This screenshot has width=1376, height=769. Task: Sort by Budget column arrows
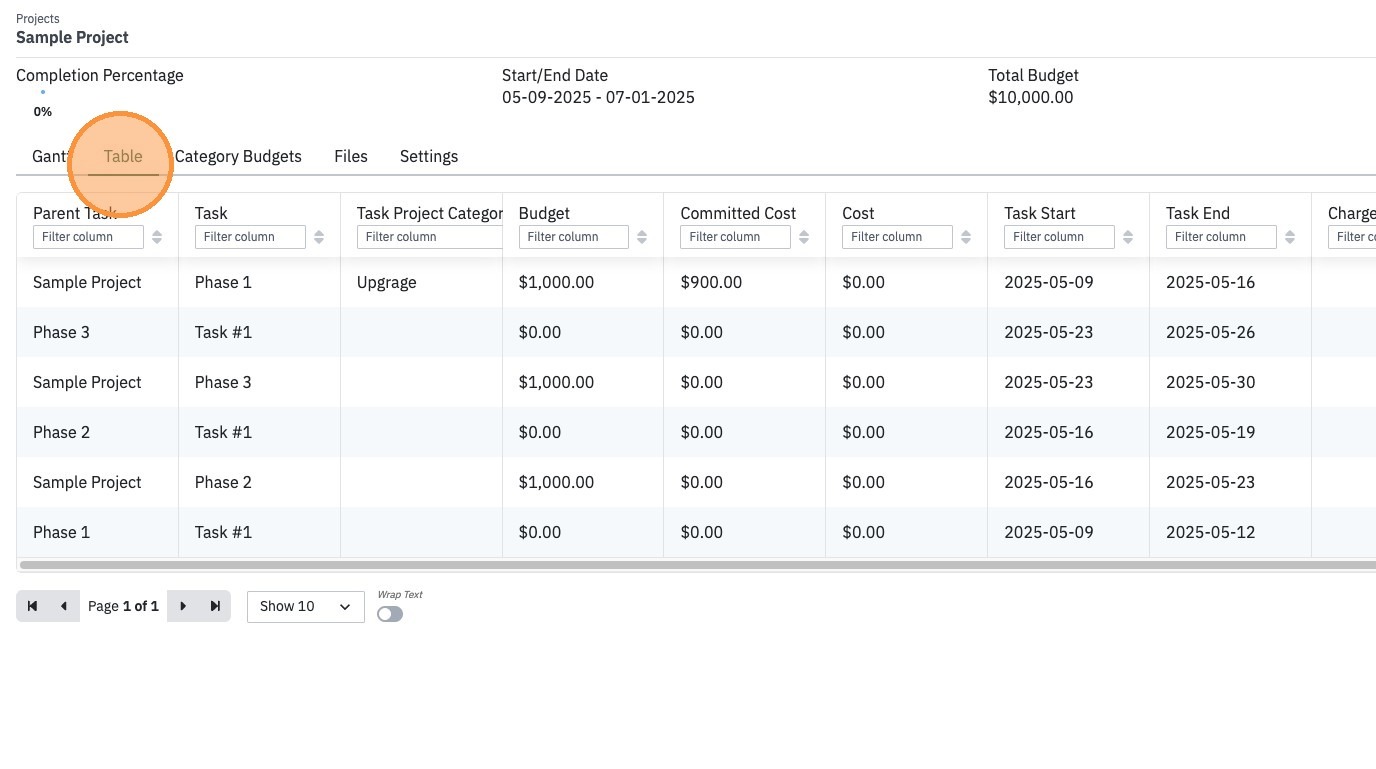tap(642, 237)
